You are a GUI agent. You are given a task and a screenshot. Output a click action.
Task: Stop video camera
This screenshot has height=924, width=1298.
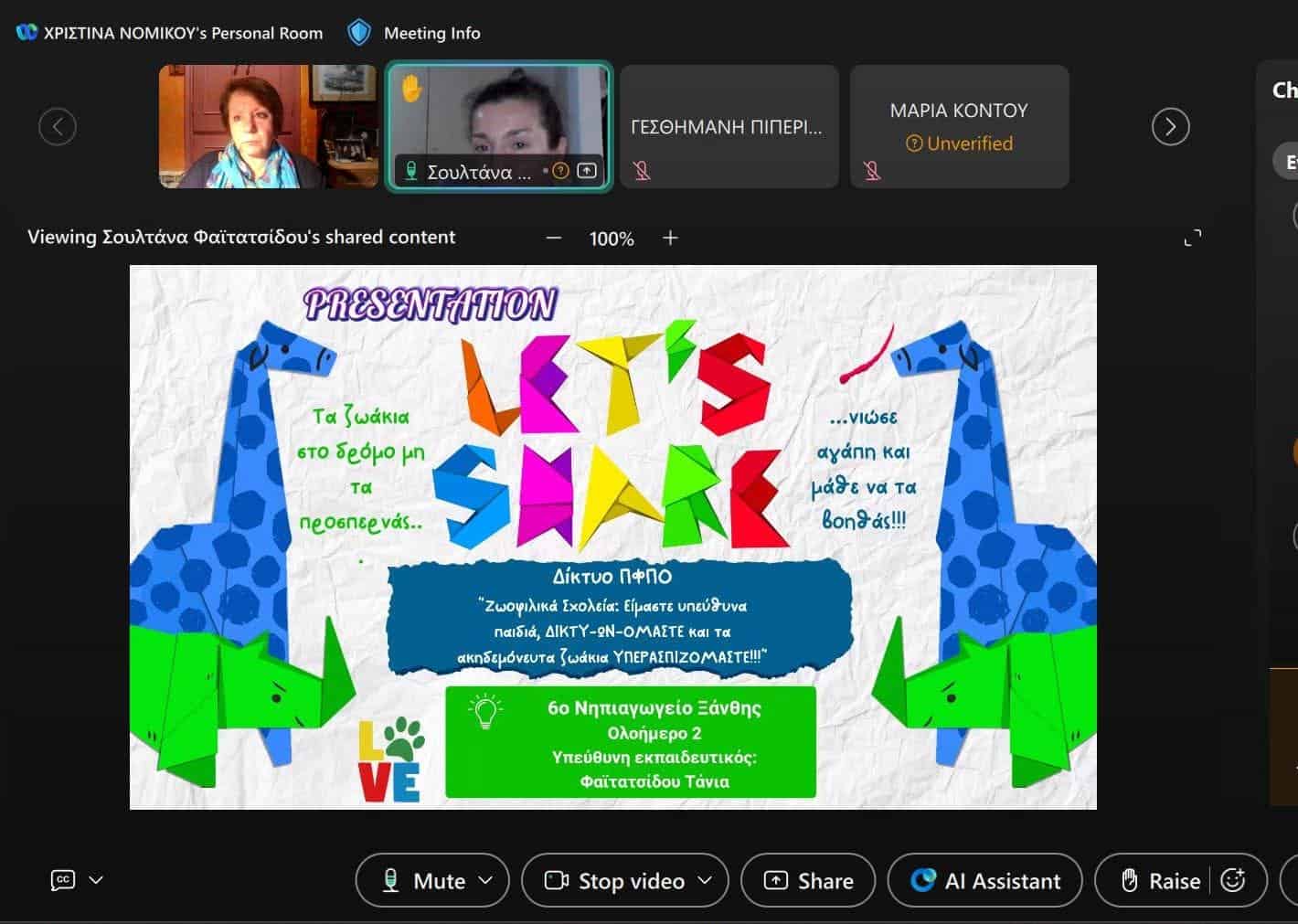(616, 881)
